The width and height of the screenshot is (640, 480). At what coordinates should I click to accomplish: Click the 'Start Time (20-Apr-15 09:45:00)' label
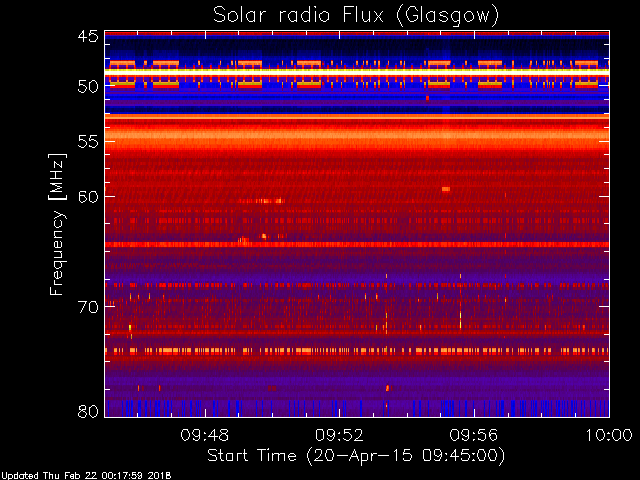coord(356,456)
